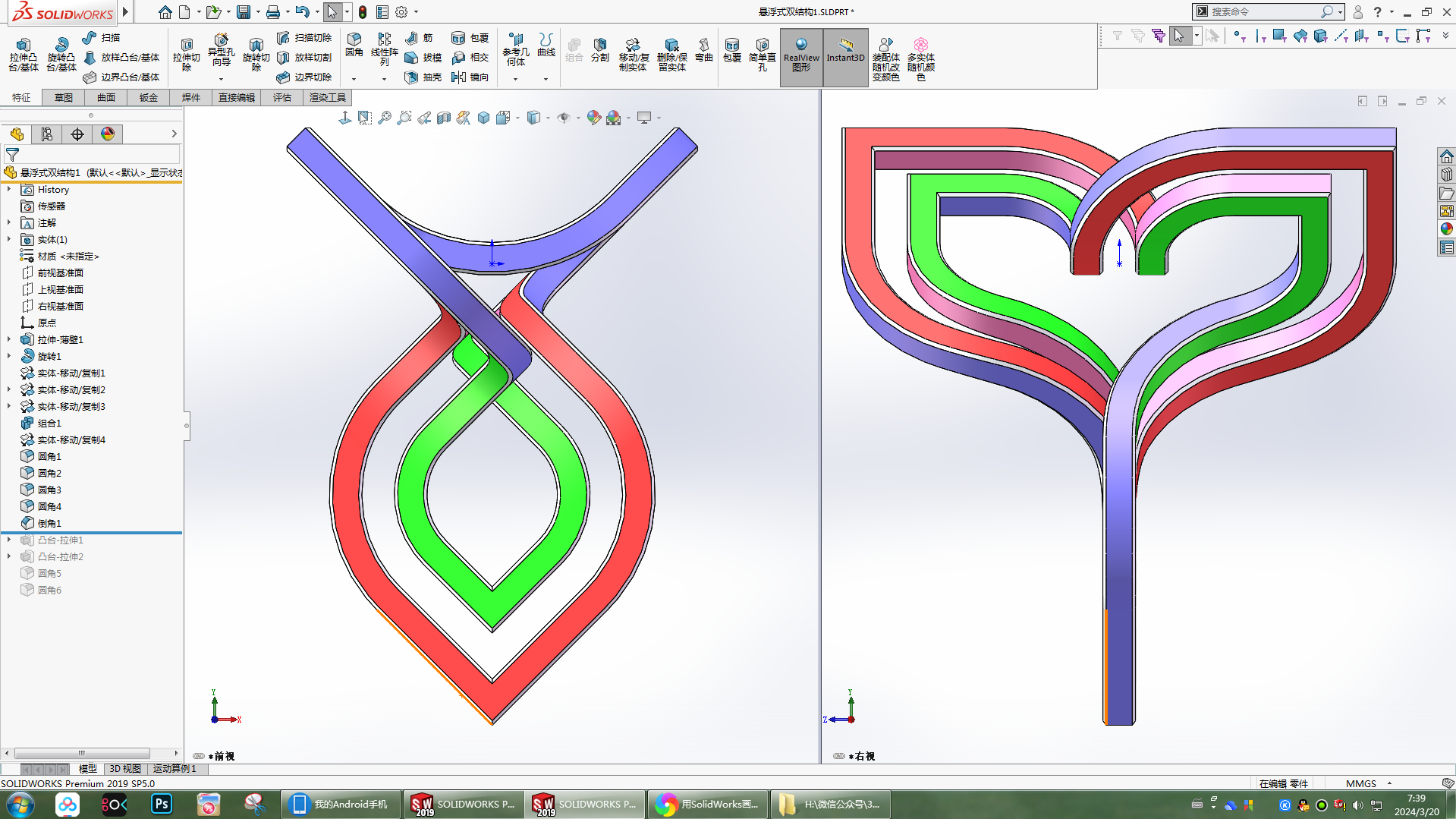Viewport: 1456px width, 819px height.
Task: Expand the suppressed 凸台-拉伸1 feature node
Action: (x=9, y=540)
